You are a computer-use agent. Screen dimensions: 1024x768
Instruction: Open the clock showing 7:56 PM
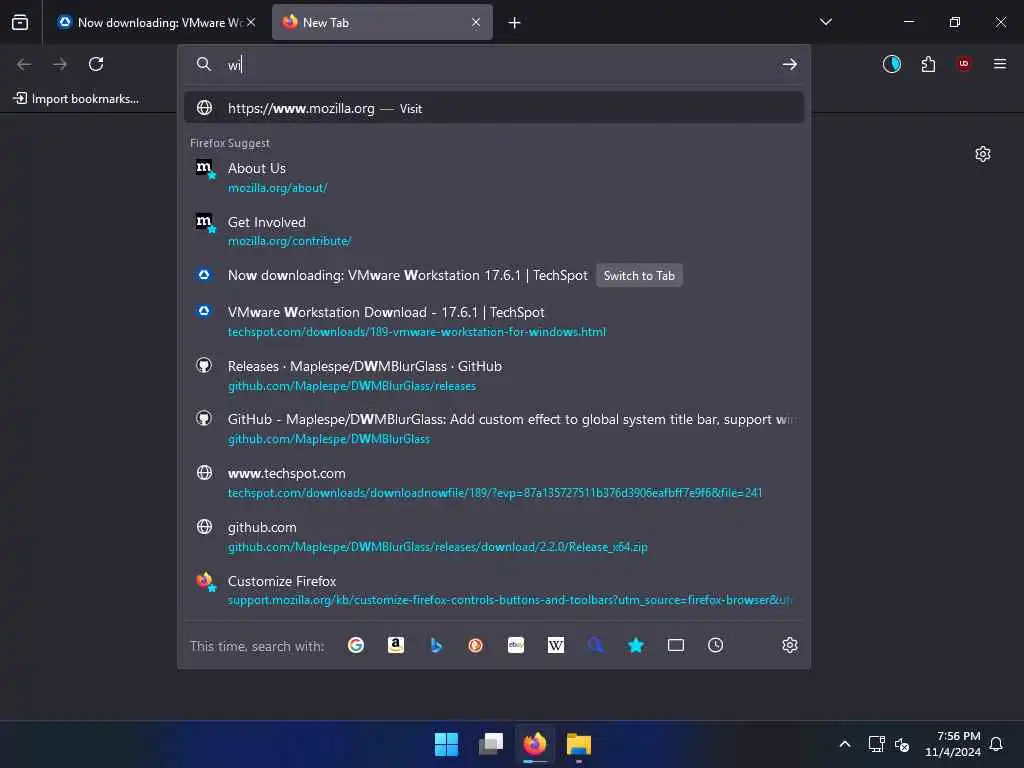click(952, 744)
